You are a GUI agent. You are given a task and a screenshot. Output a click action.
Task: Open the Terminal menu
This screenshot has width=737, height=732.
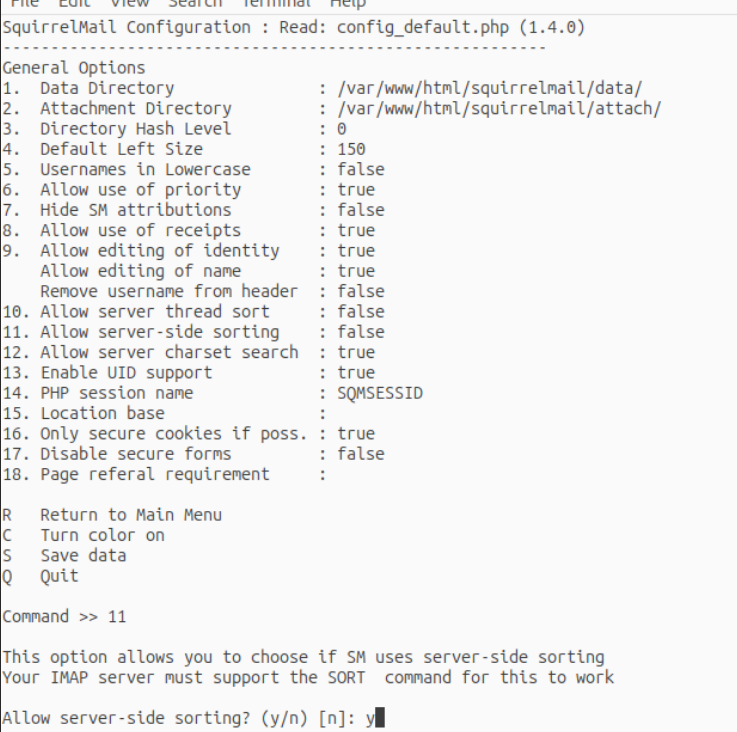click(x=276, y=4)
